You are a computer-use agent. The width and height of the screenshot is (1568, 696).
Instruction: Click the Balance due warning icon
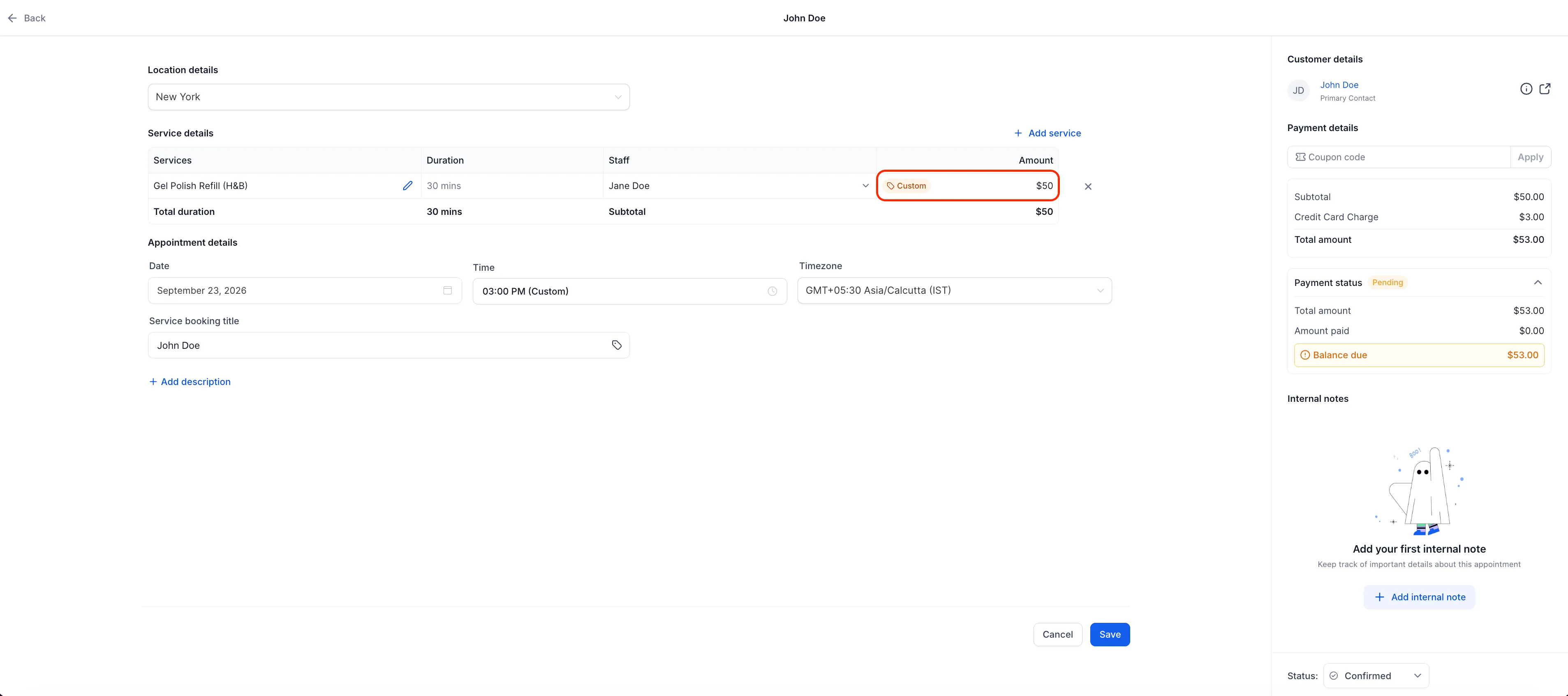[1305, 355]
